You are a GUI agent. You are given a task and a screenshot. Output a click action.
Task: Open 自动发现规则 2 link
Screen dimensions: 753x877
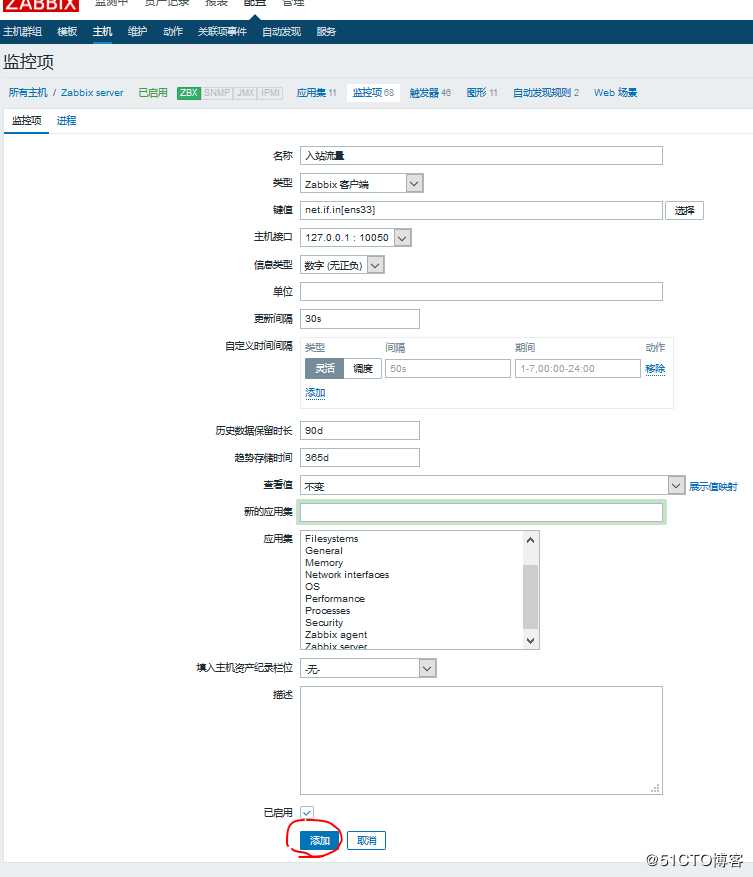tap(546, 93)
